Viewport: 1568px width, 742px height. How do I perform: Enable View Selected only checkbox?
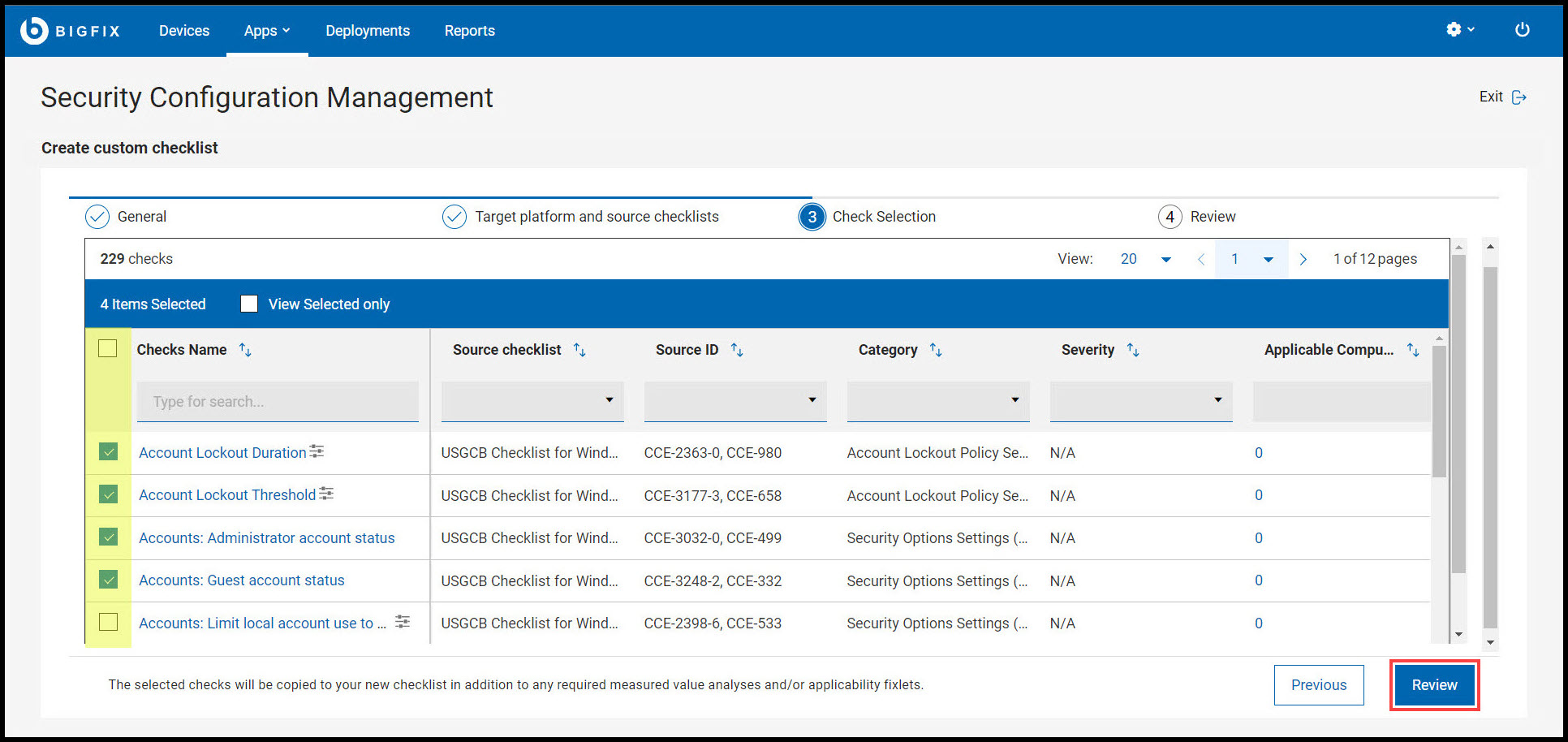[249, 304]
